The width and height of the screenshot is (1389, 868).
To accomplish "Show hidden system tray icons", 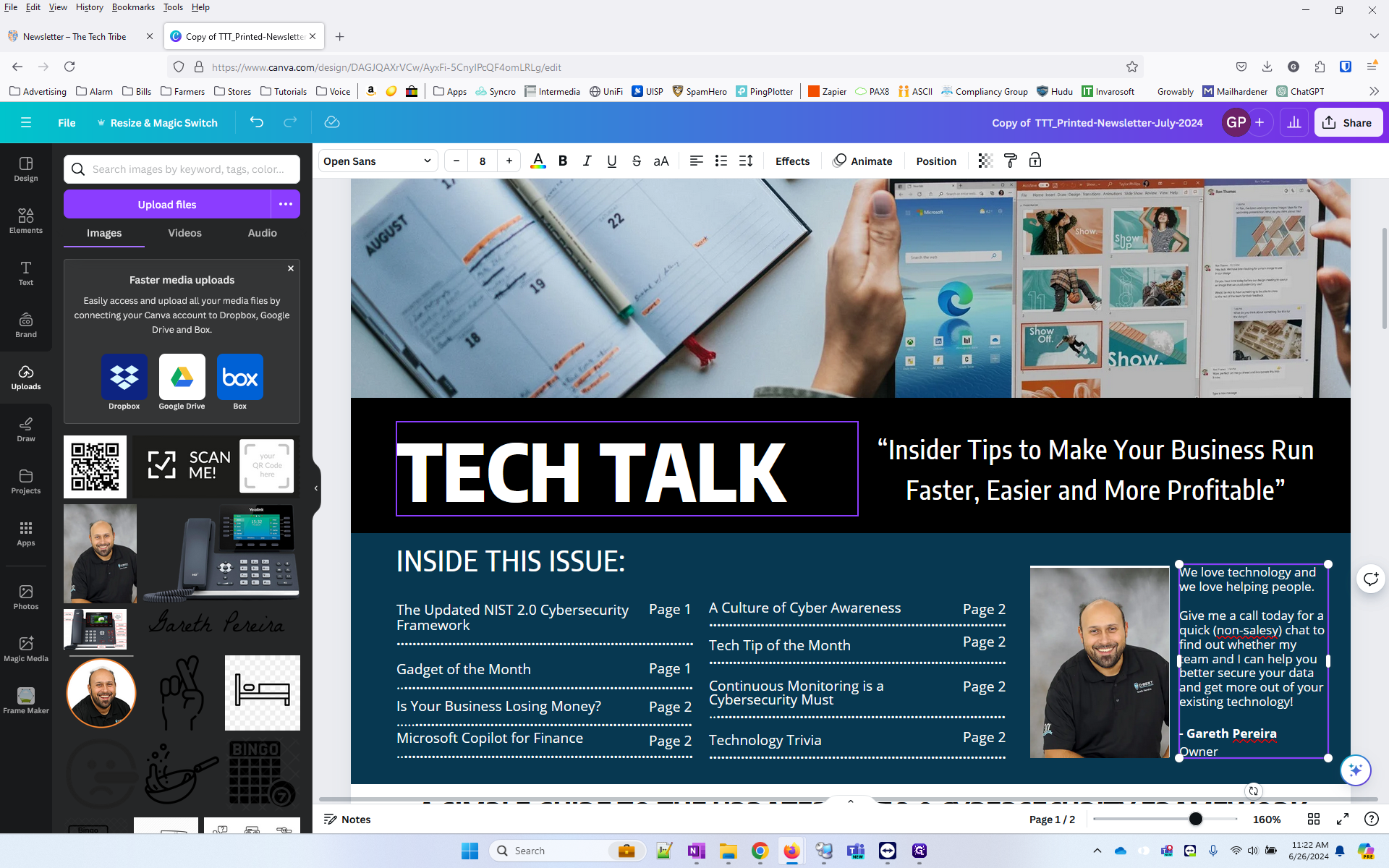I will coord(1097,851).
